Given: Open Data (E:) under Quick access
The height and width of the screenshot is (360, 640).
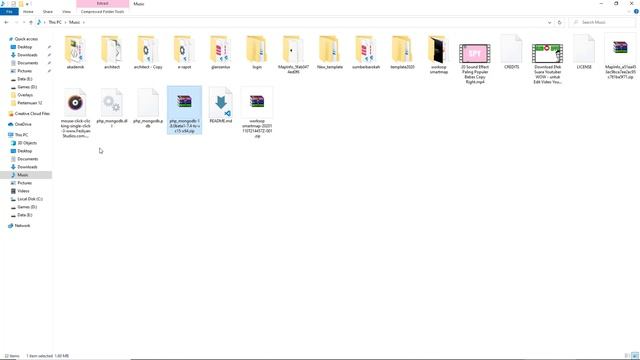Looking at the screenshot, I should (24, 79).
